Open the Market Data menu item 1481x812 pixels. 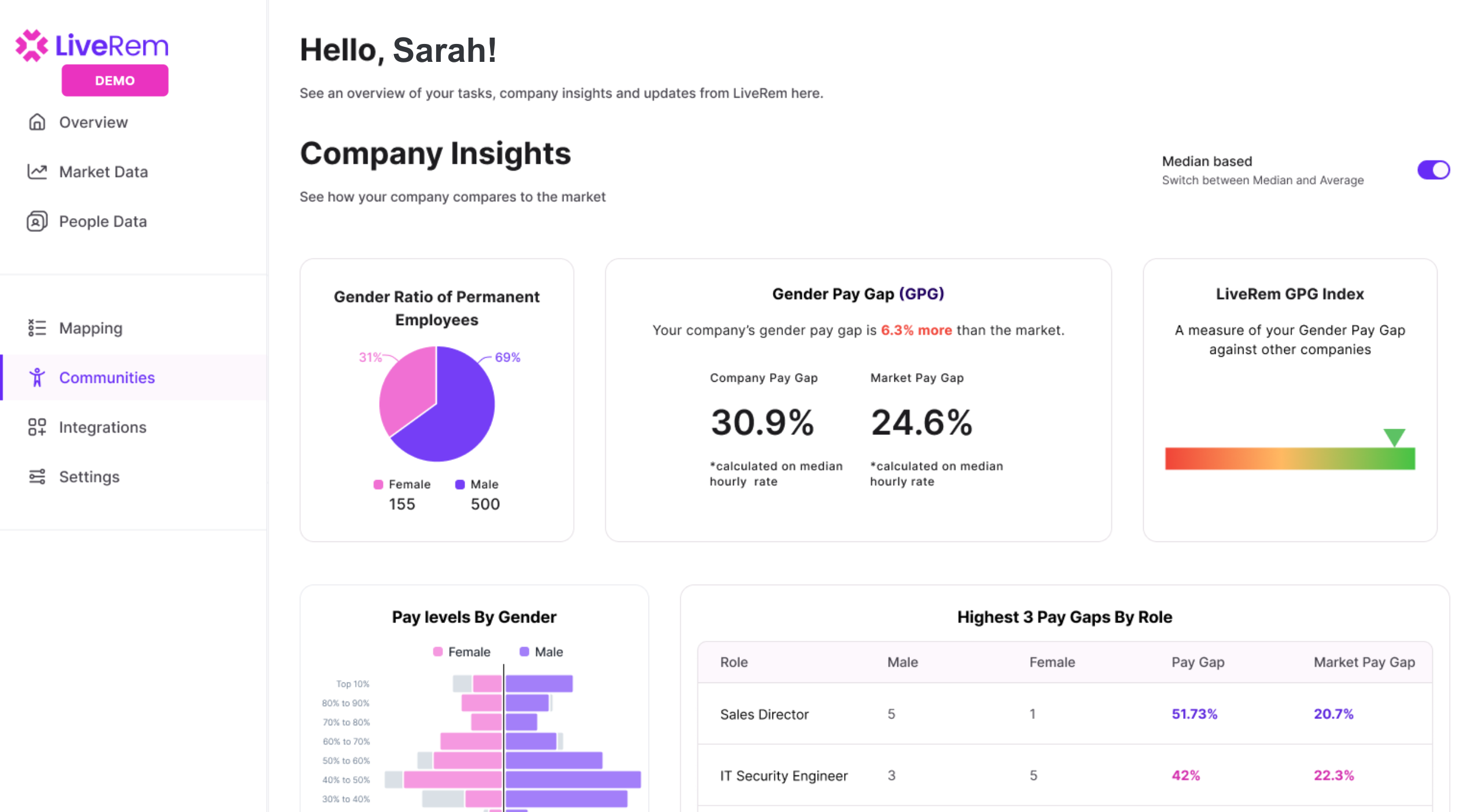click(x=103, y=172)
